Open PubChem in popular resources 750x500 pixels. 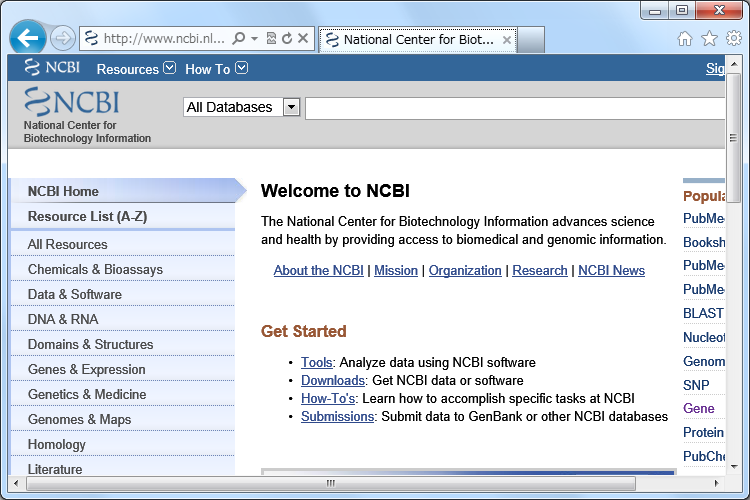(x=704, y=456)
